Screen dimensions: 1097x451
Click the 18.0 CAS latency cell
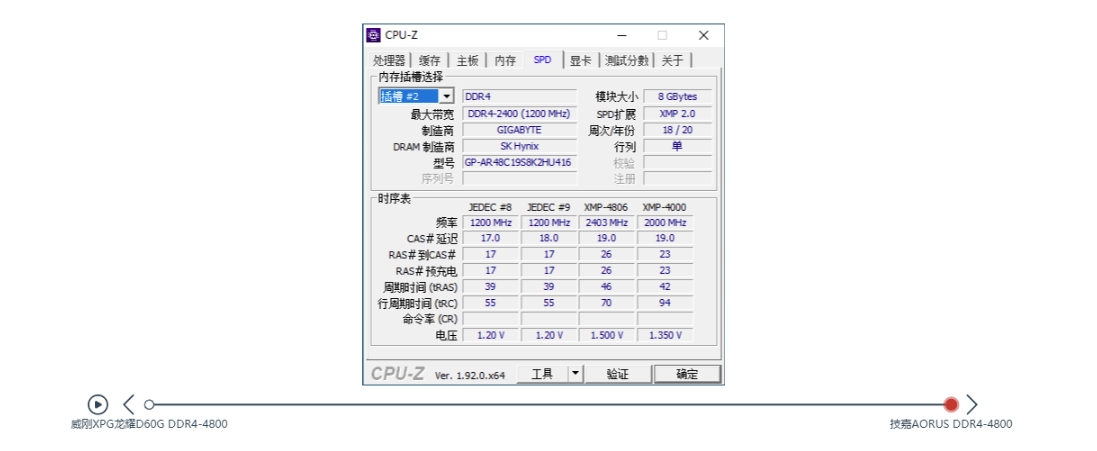click(548, 238)
